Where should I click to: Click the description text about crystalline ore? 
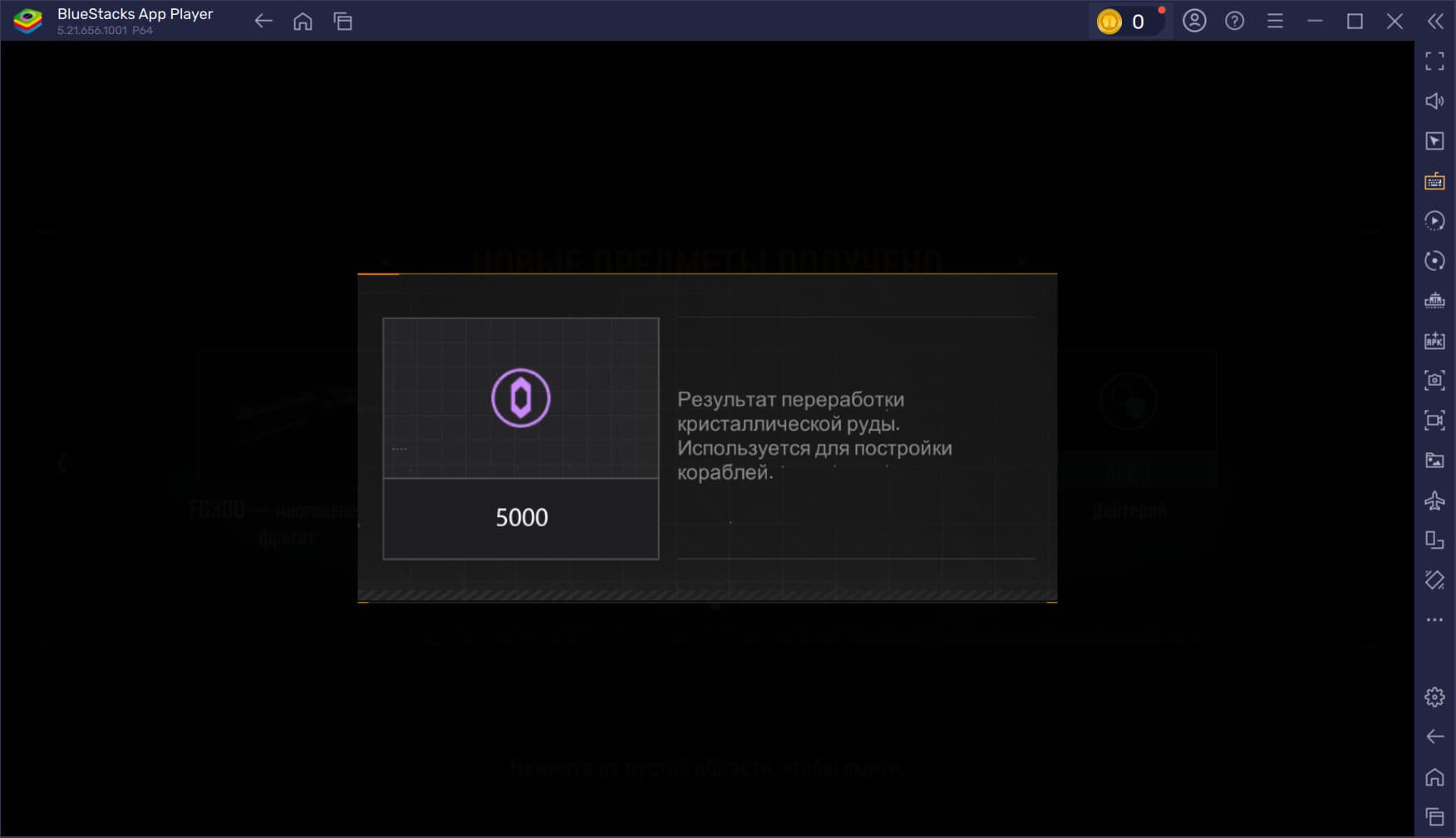(814, 436)
